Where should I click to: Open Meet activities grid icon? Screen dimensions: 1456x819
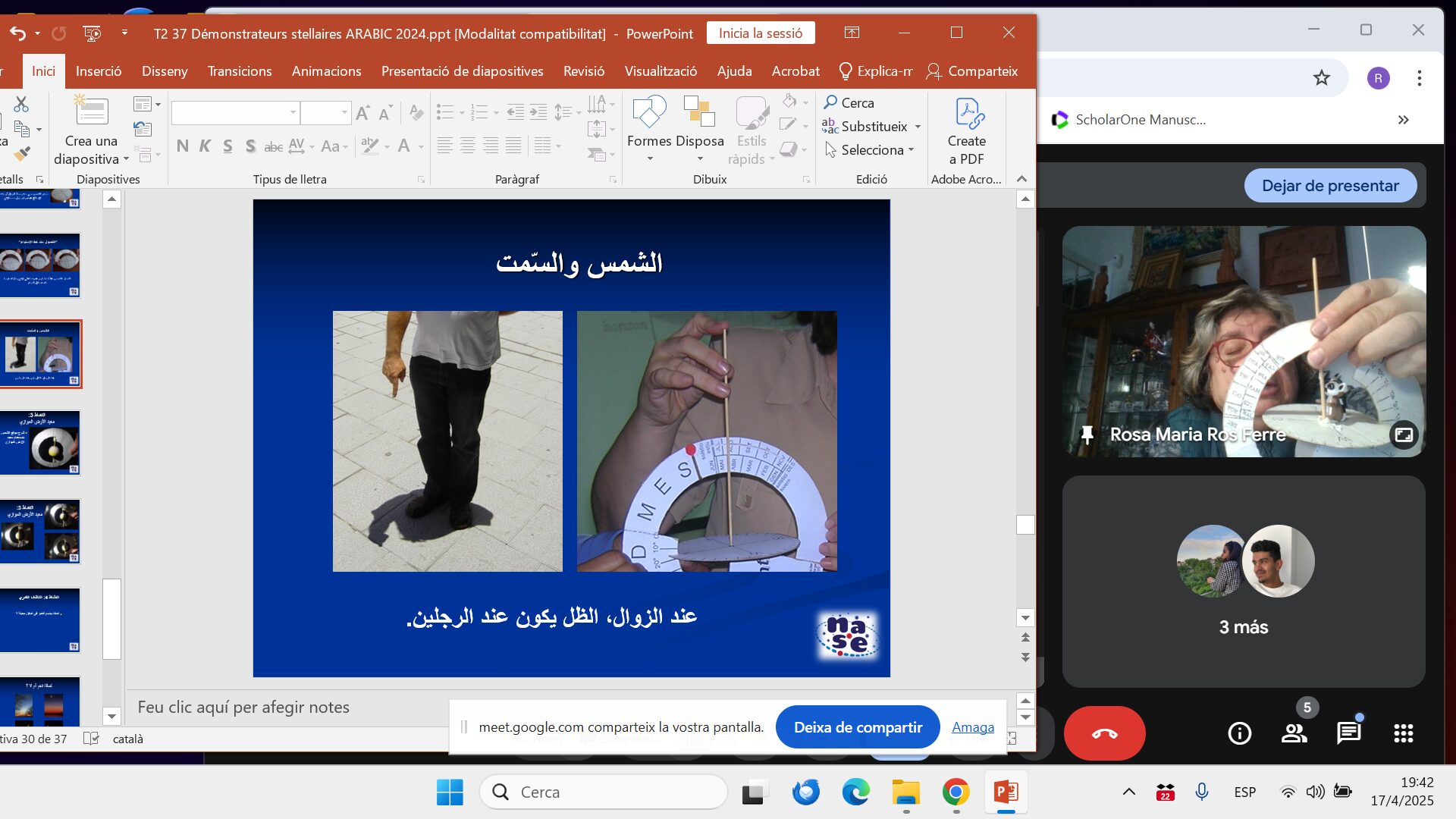pyautogui.click(x=1404, y=733)
